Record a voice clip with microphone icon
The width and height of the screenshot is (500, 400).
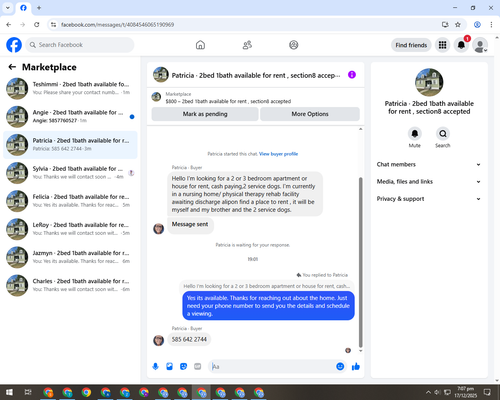155,367
